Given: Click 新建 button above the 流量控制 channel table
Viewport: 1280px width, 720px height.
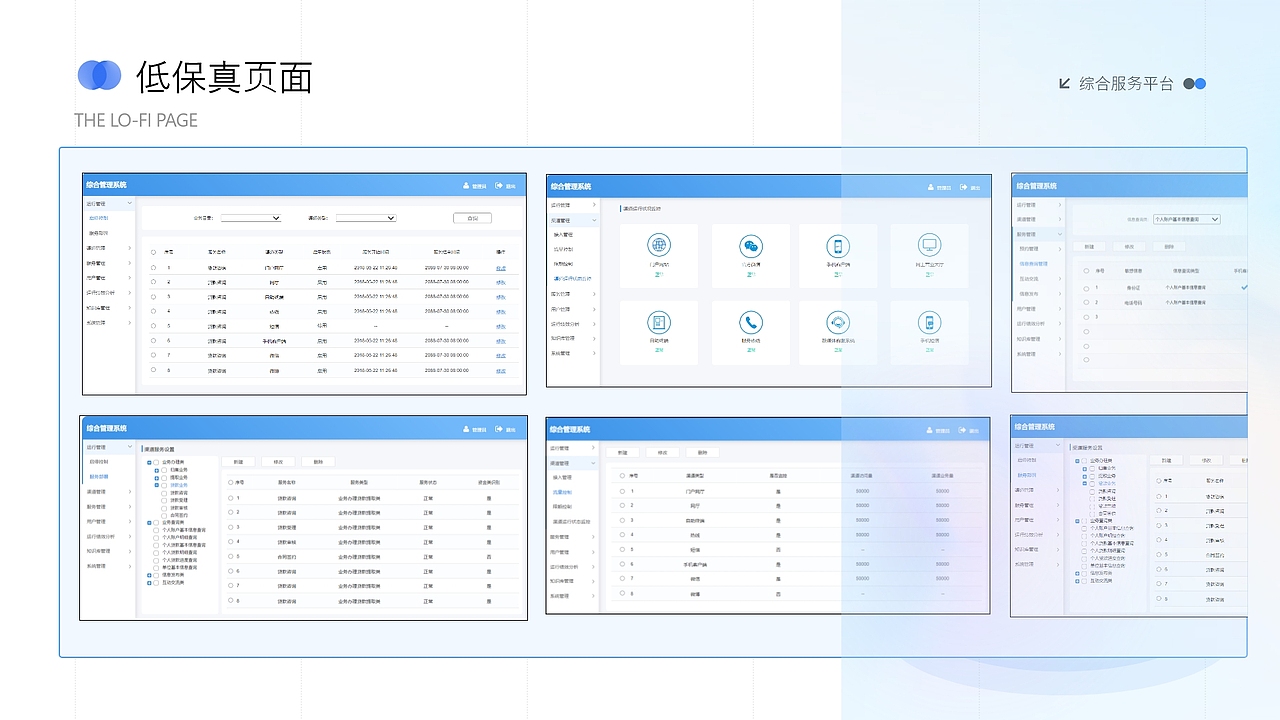Looking at the screenshot, I should pyautogui.click(x=621, y=452).
